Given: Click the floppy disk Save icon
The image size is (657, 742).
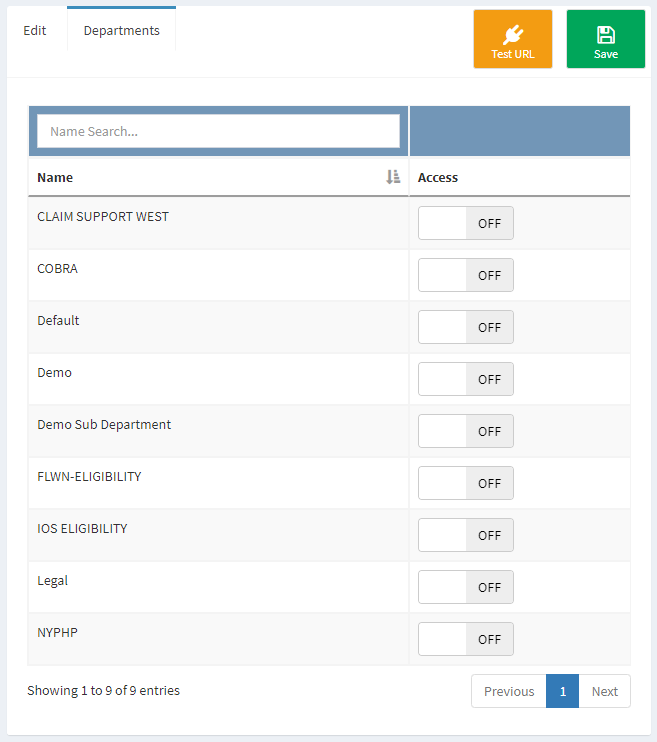Looking at the screenshot, I should coord(606,35).
